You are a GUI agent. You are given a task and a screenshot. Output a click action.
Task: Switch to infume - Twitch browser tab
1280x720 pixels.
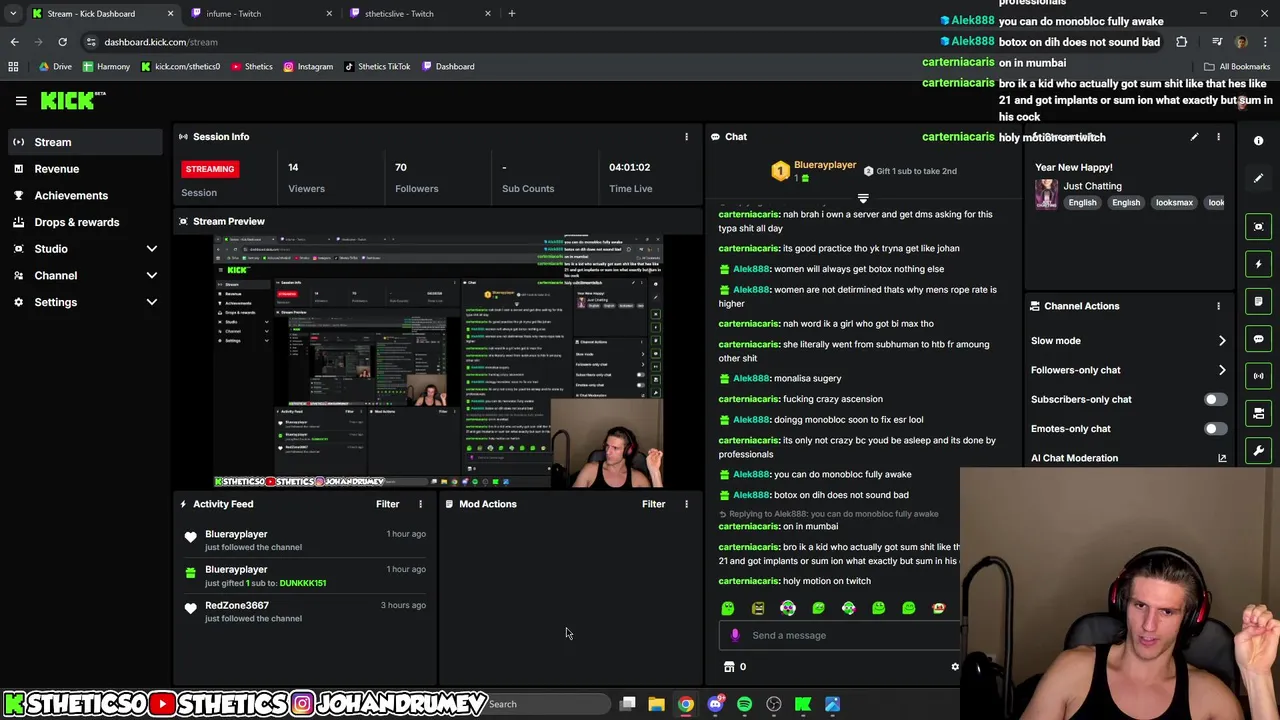262,14
